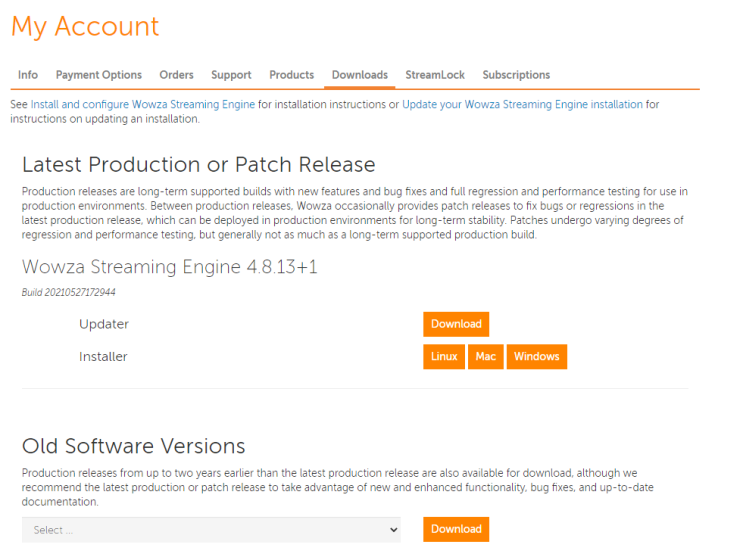Get the Linux installer
The width and height of the screenshot is (743, 557).
(444, 356)
